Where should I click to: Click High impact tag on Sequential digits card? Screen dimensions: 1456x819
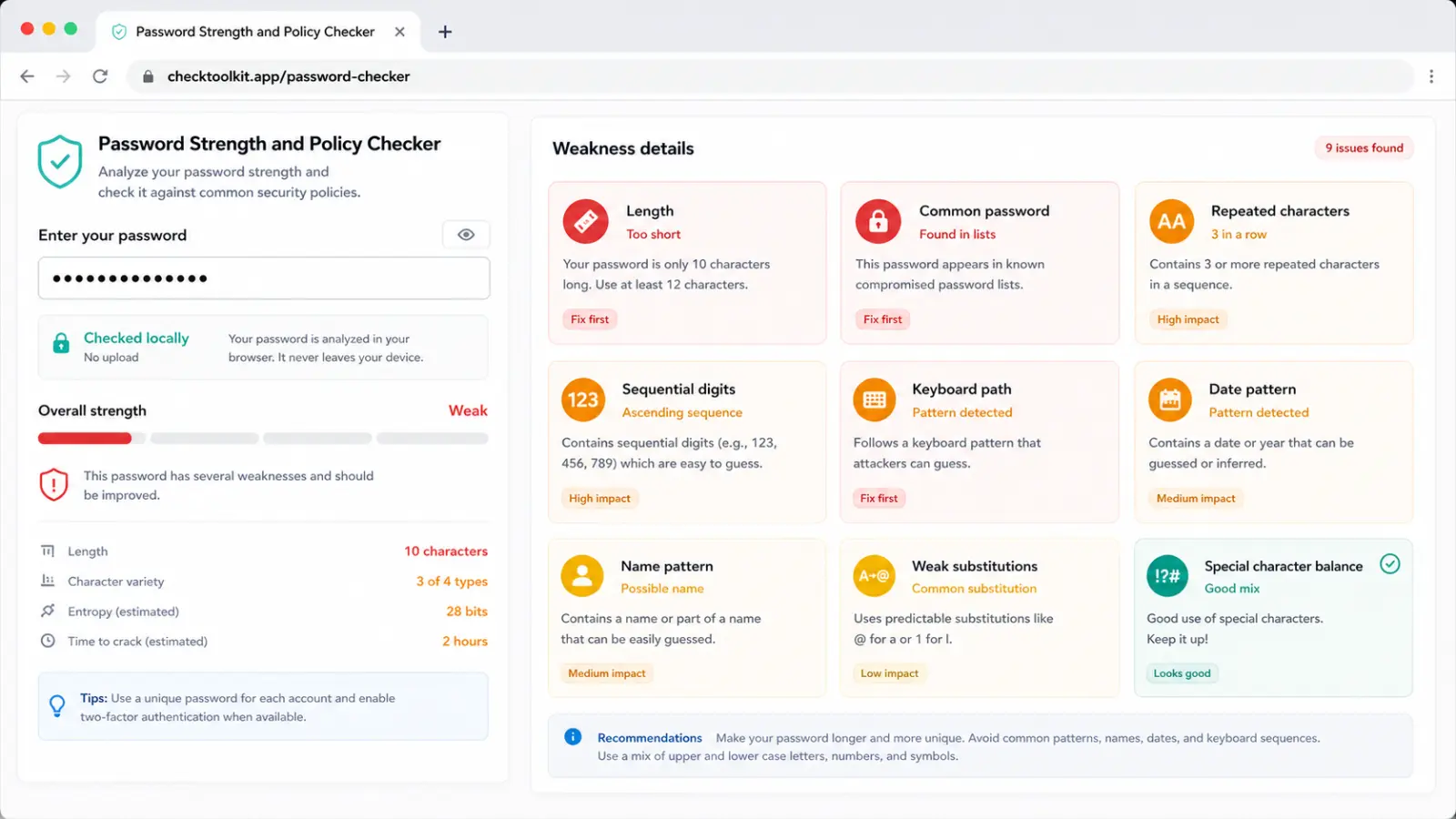pyautogui.click(x=600, y=499)
